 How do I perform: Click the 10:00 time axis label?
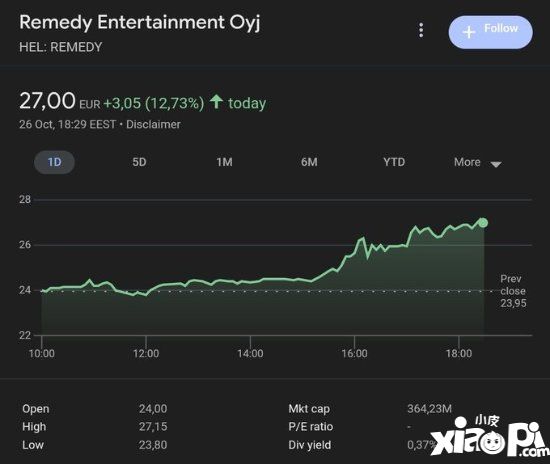[42, 353]
